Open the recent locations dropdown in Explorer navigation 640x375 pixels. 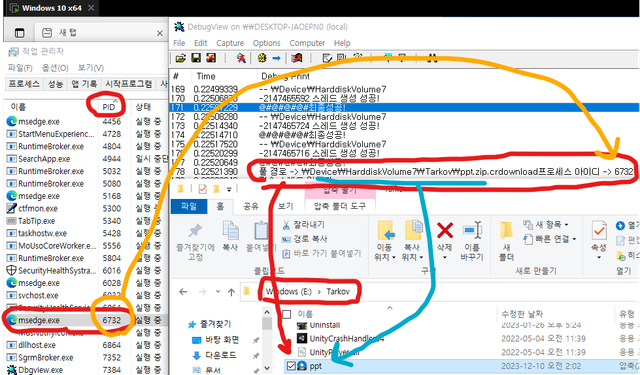(218, 292)
